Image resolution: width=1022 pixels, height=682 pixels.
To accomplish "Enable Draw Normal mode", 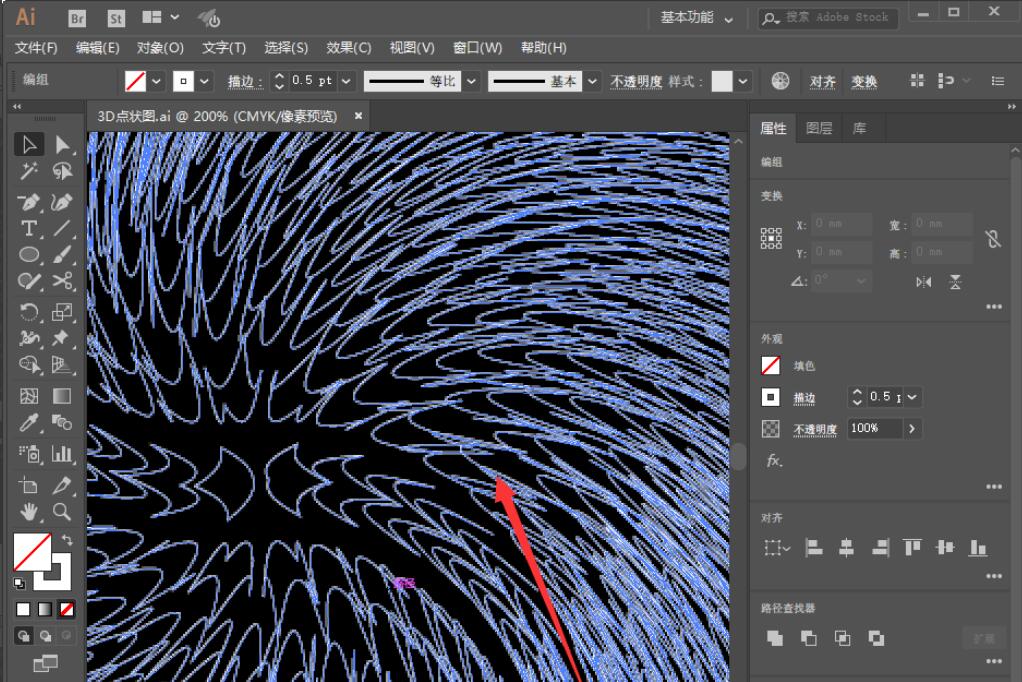I will pyautogui.click(x=23, y=636).
